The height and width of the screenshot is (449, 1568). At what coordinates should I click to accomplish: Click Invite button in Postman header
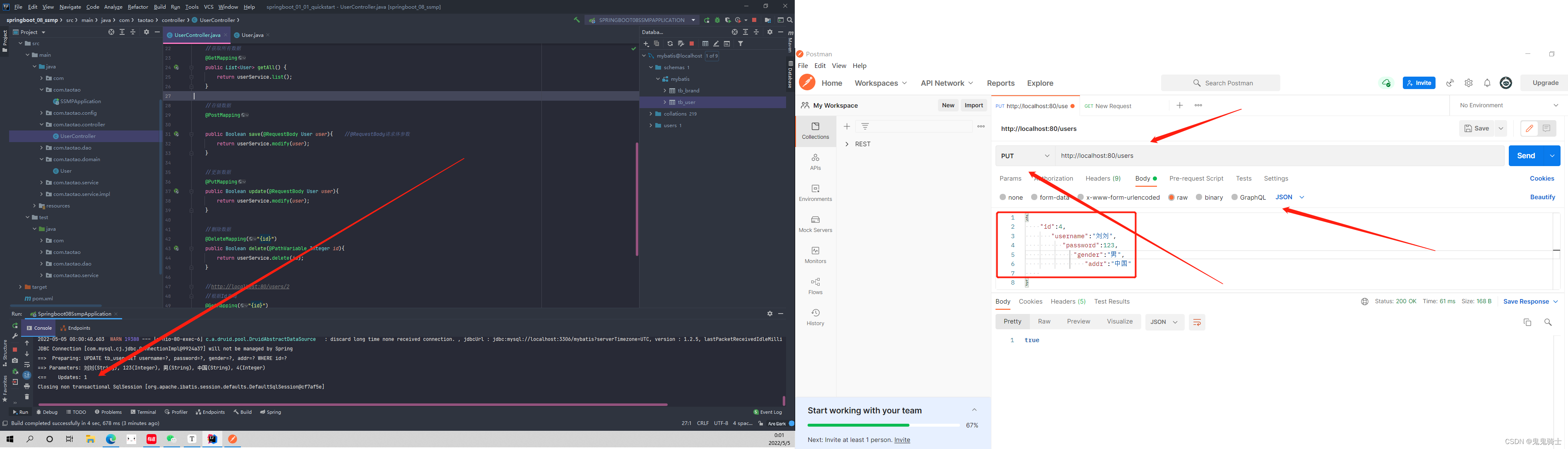[1419, 83]
